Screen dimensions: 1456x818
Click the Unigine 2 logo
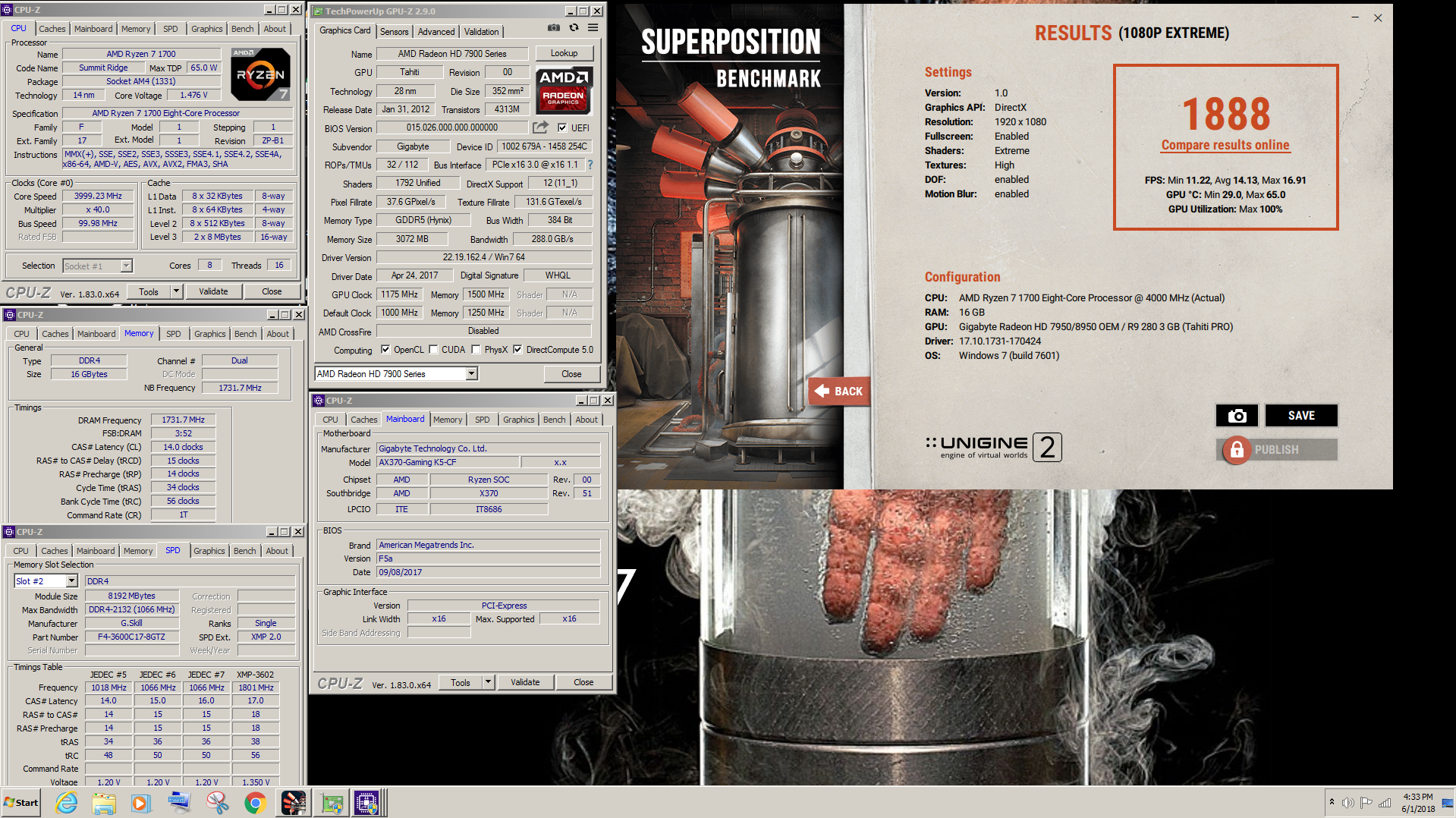point(993,447)
